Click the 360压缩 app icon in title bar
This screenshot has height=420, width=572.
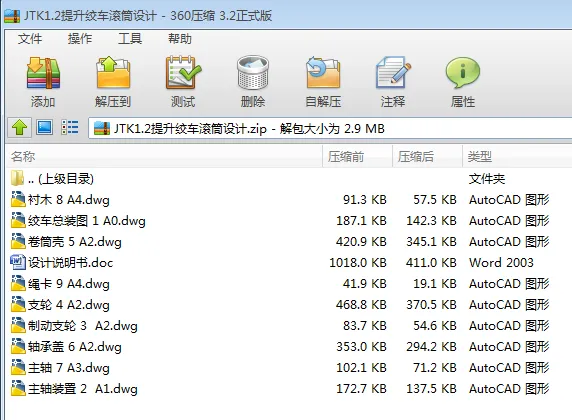click(12, 16)
